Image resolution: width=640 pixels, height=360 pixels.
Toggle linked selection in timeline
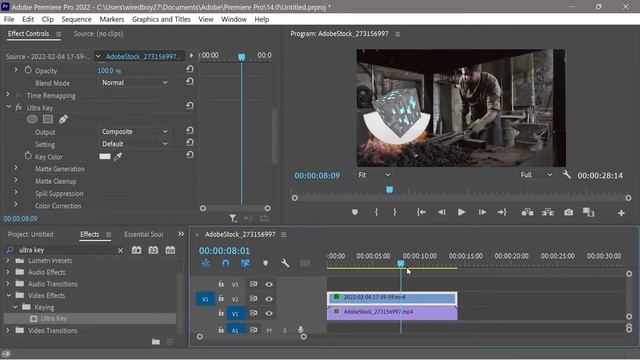coord(245,263)
